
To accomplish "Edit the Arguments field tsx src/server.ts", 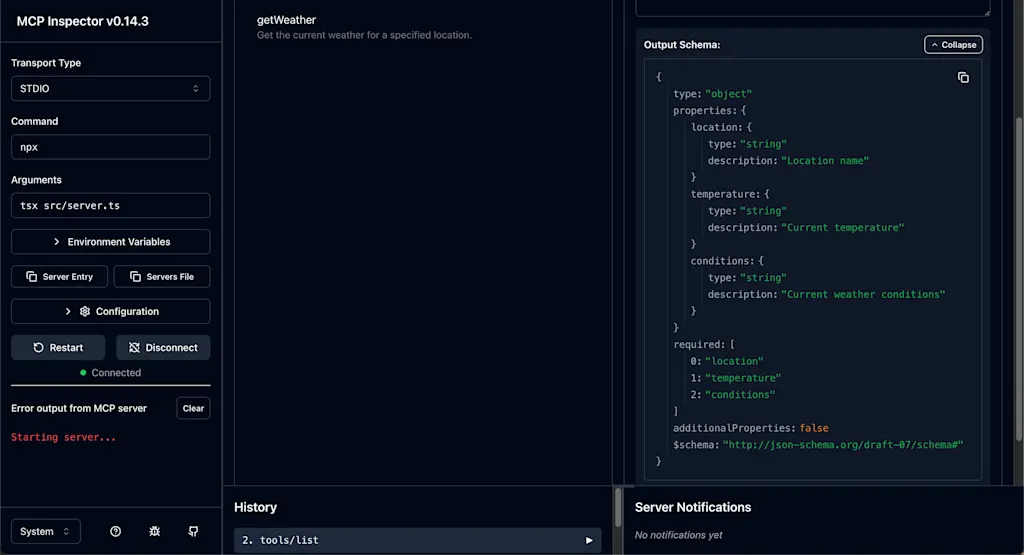I will point(110,206).
